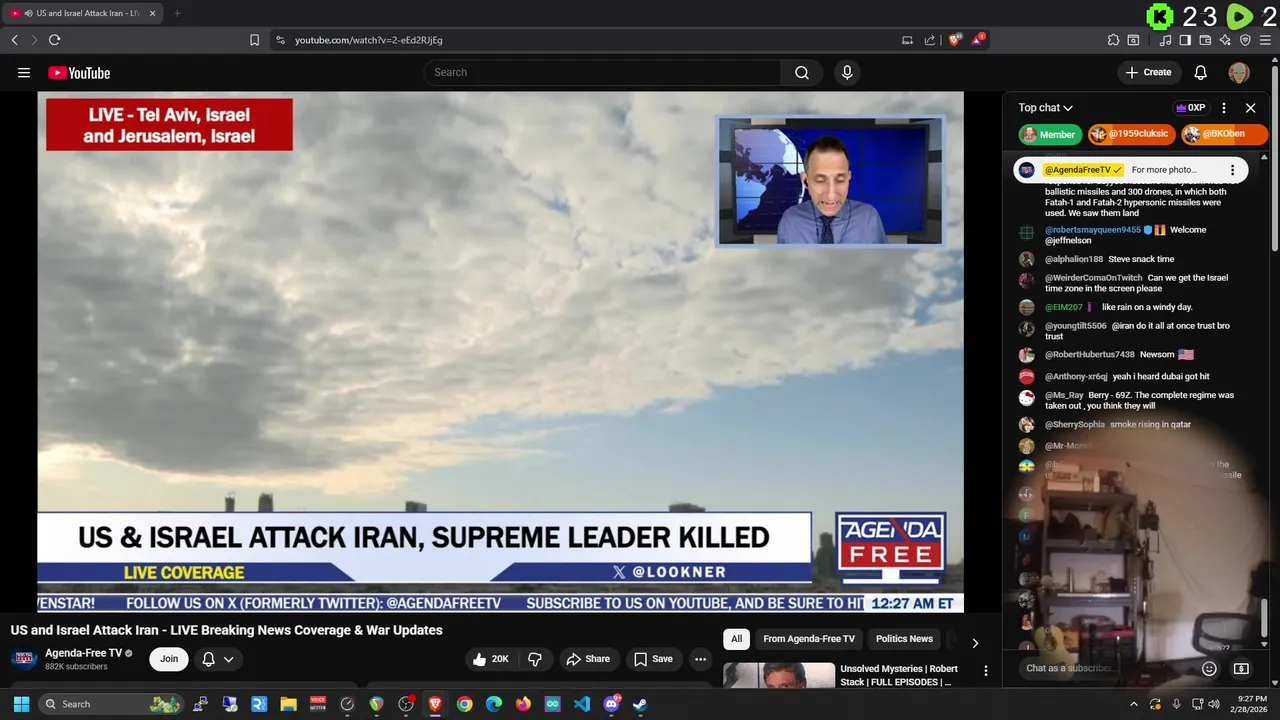1280x720 pixels.
Task: Open the more actions ellipsis under the video
Action: point(700,659)
